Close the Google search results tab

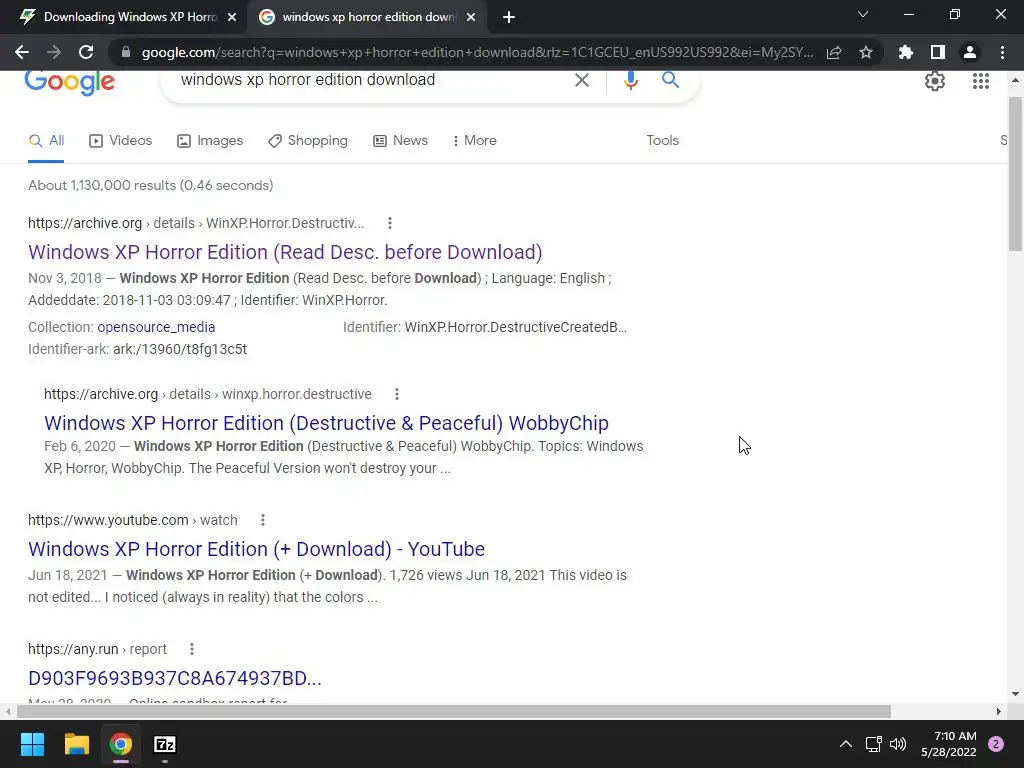point(471,17)
